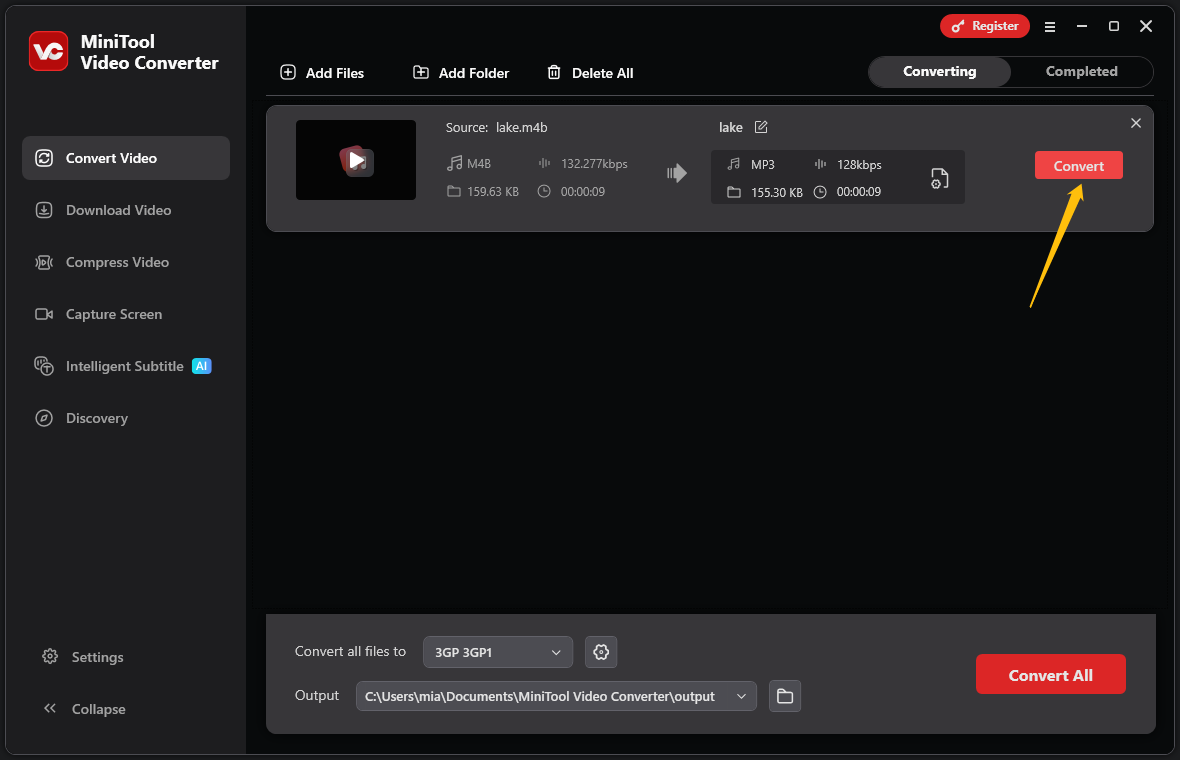Play the lake.m4b thumbnail preview
The width and height of the screenshot is (1180, 760).
(356, 160)
